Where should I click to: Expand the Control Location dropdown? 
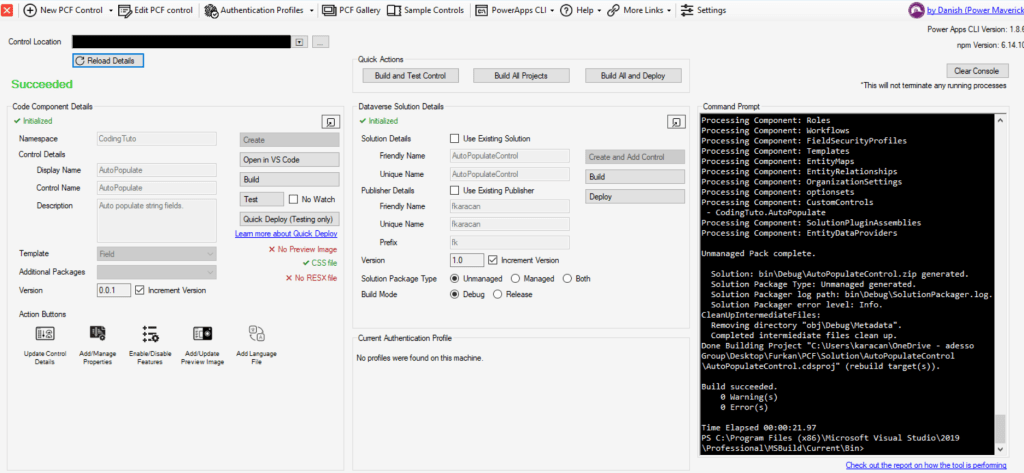coord(300,42)
